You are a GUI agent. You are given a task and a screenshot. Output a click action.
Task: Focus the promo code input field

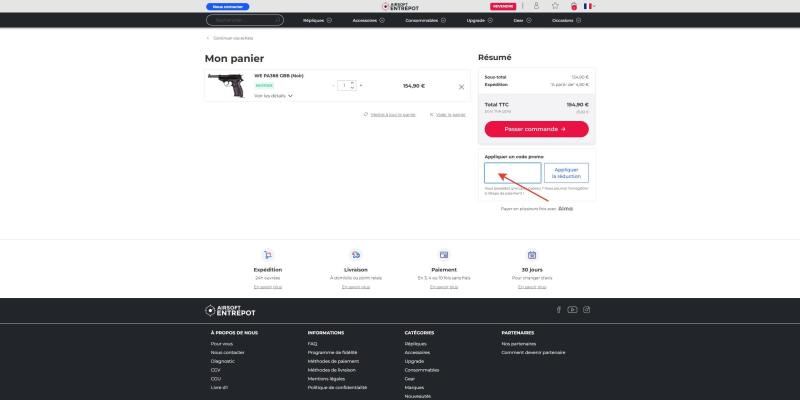512,173
